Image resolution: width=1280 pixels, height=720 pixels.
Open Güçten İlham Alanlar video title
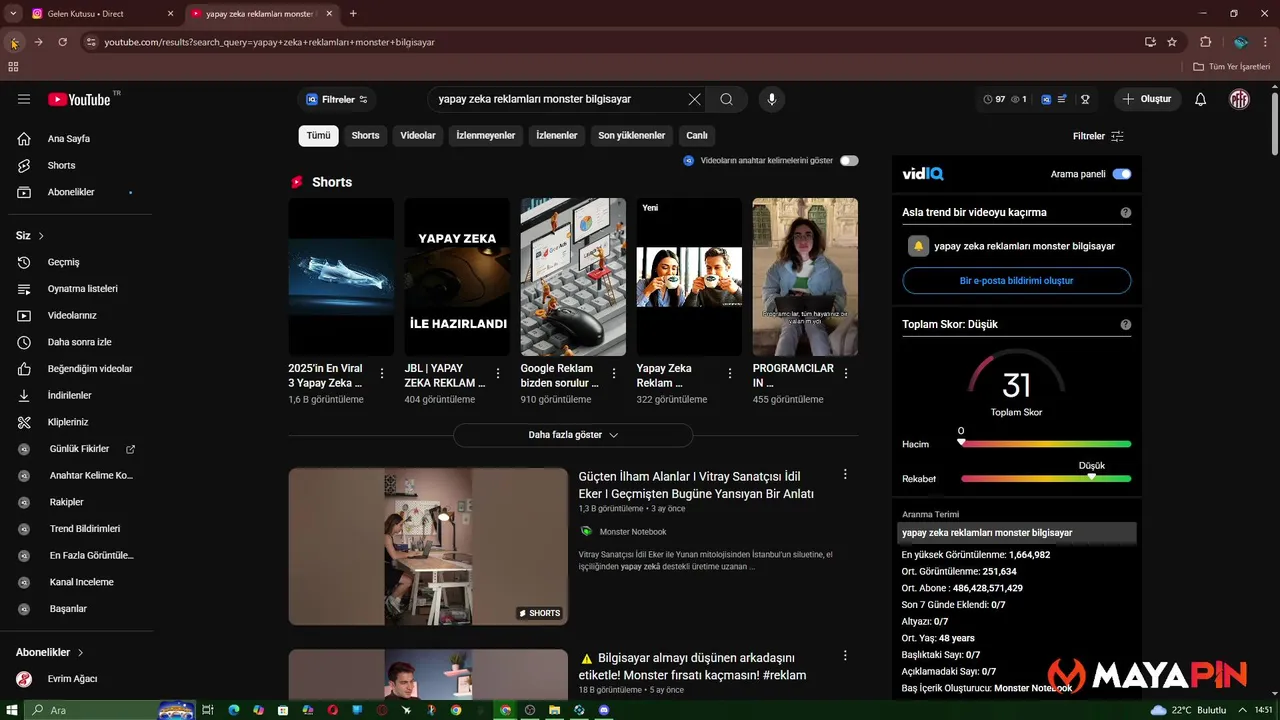click(696, 485)
